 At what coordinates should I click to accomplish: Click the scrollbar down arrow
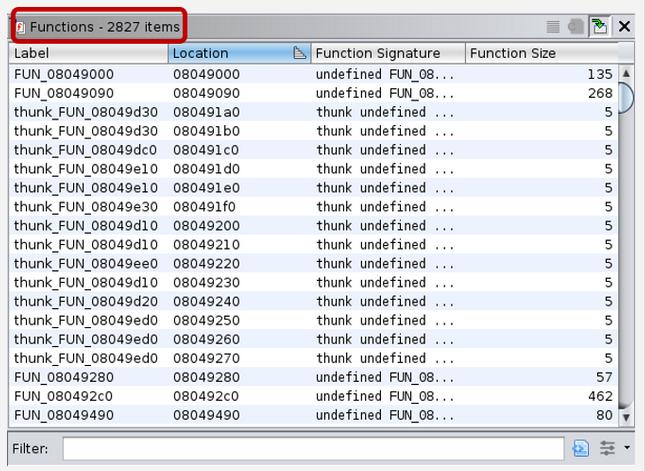click(x=627, y=416)
